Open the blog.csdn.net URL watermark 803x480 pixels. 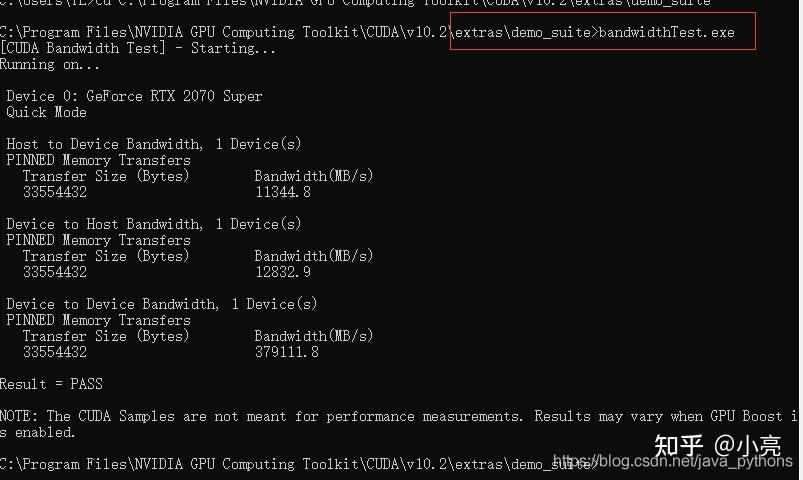coord(692,463)
